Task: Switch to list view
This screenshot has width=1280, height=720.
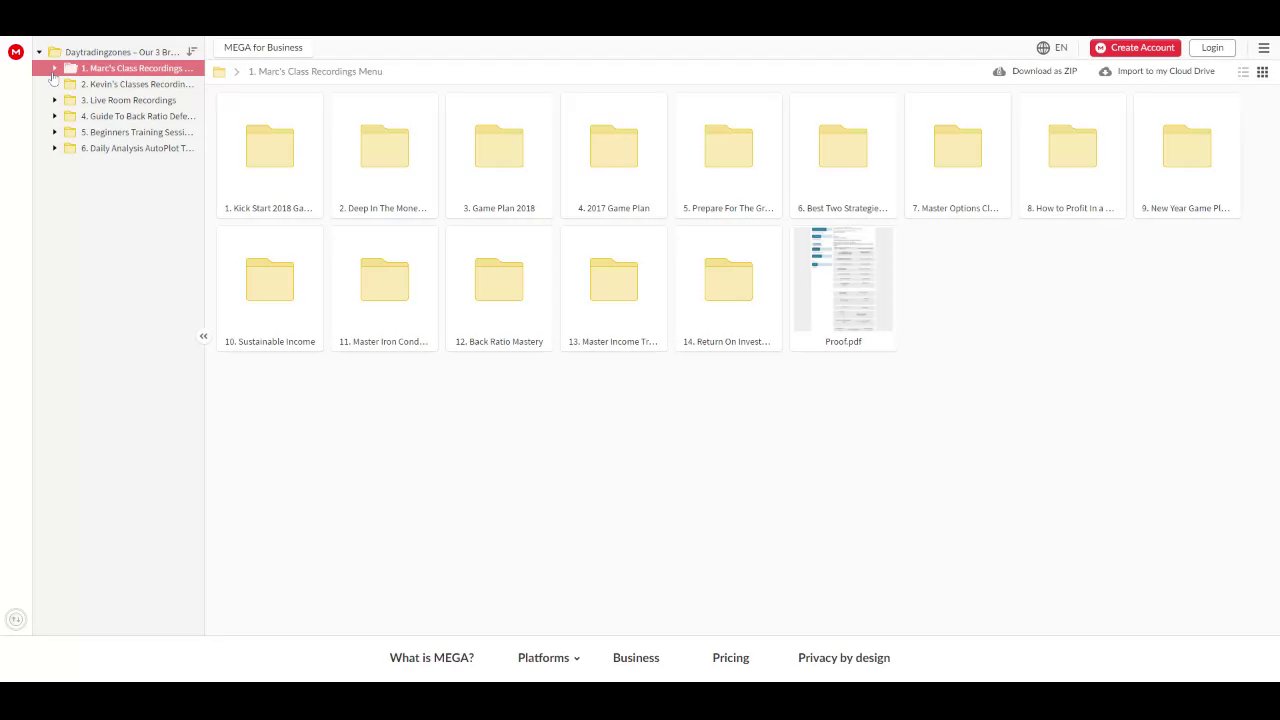Action: click(1243, 72)
